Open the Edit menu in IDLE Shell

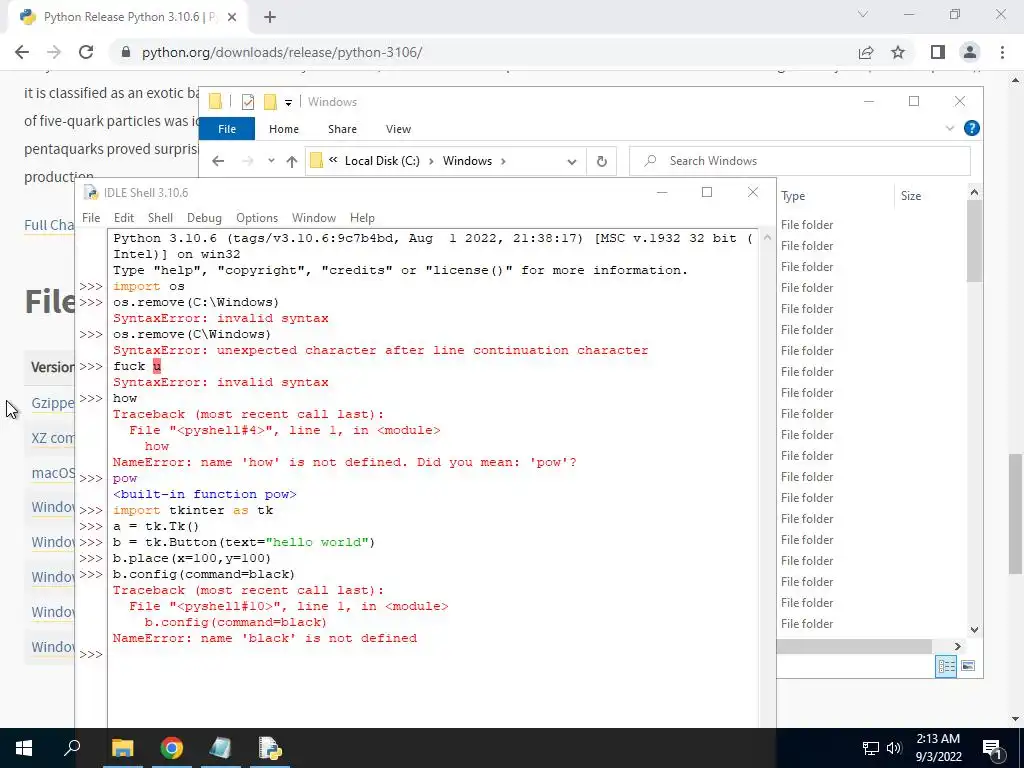pos(123,217)
